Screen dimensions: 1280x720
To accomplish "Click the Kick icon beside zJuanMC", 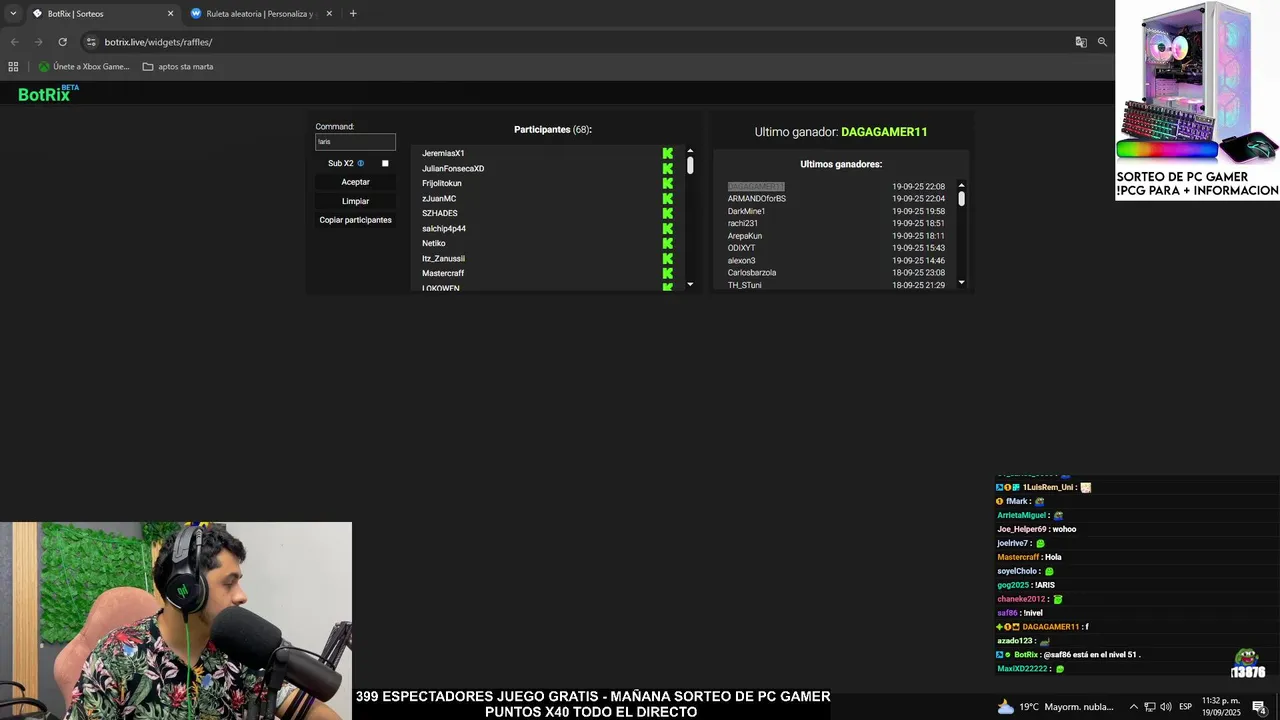I will point(668,198).
